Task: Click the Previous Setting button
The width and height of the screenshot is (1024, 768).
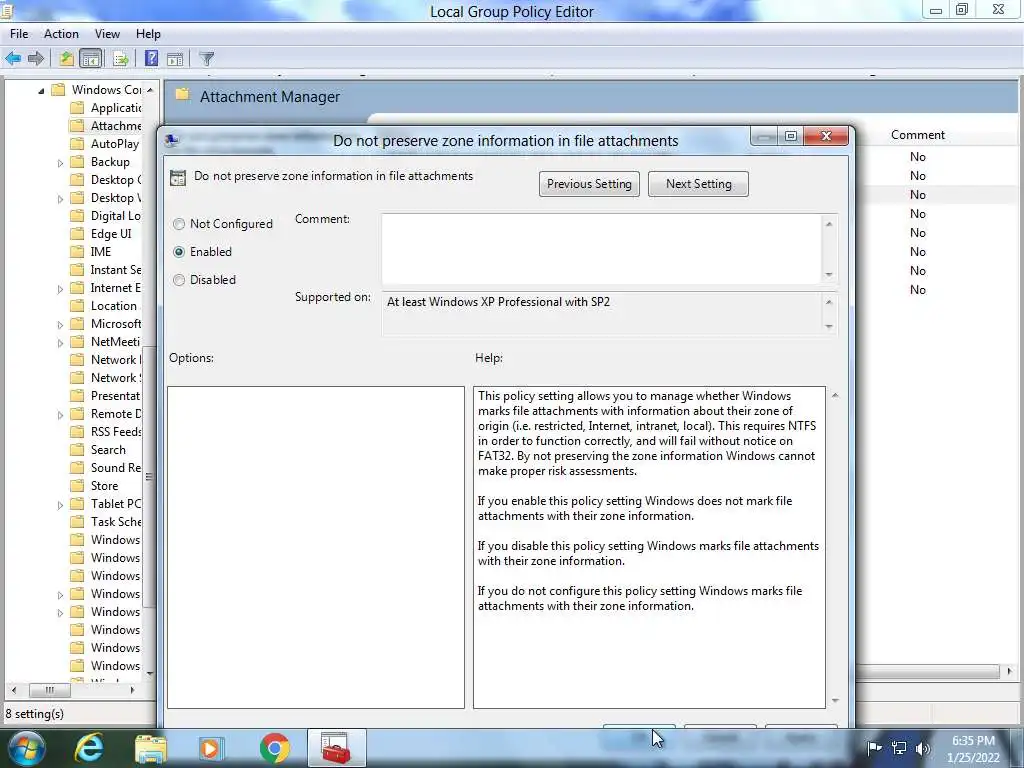Action: [x=589, y=184]
